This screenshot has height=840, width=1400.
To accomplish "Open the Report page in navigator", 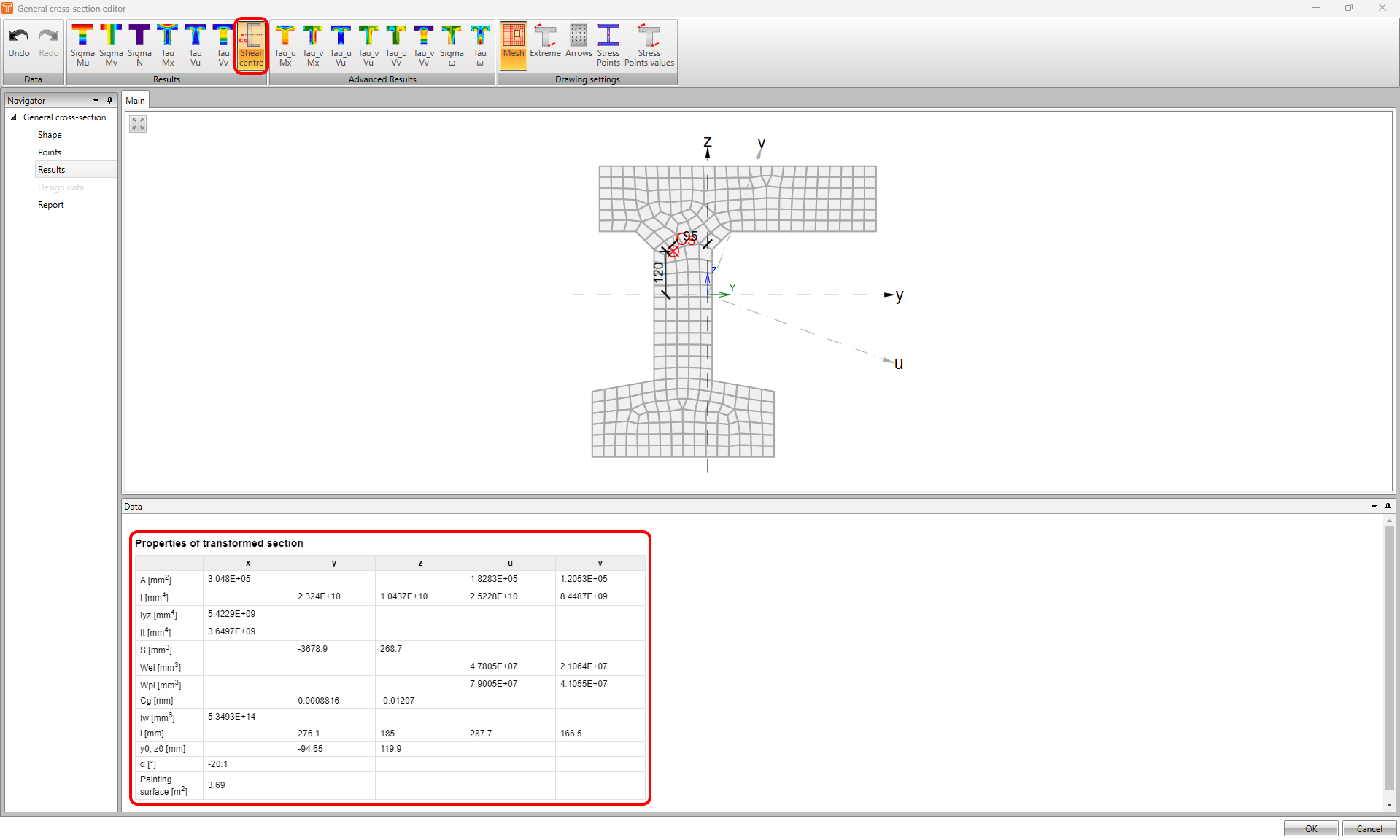I will 50,204.
